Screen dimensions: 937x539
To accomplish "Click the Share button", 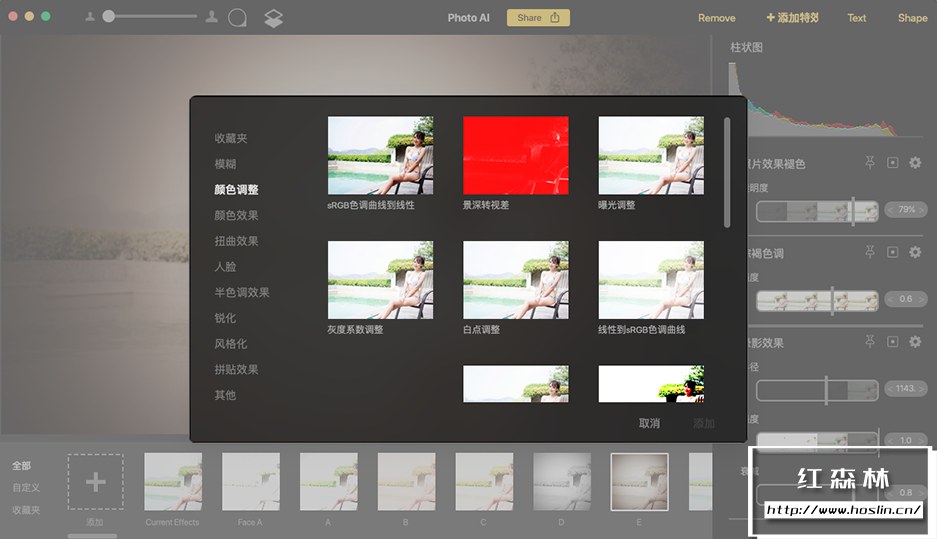I will [x=538, y=17].
